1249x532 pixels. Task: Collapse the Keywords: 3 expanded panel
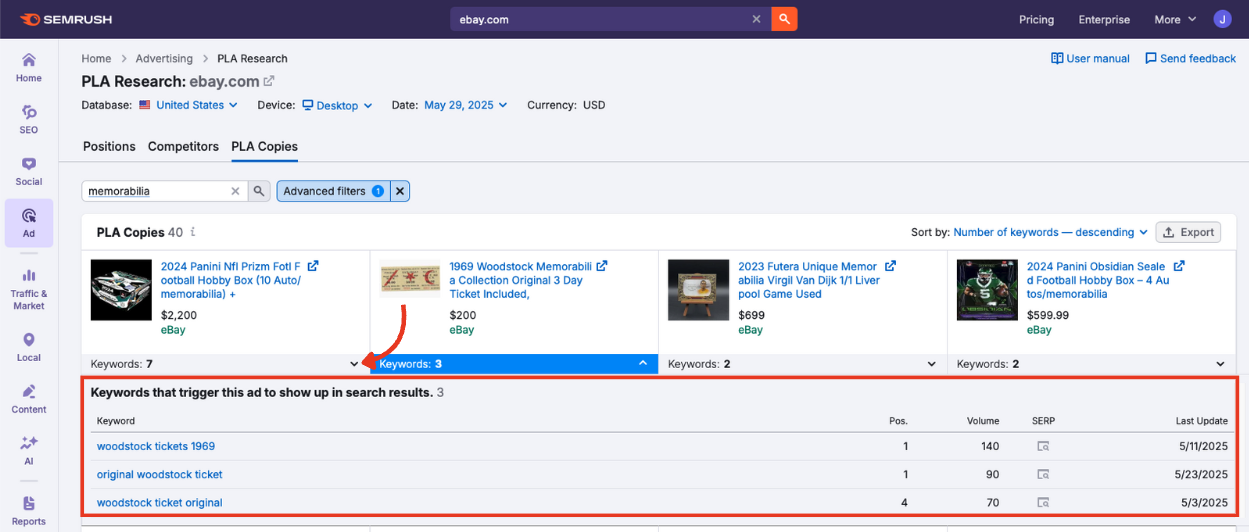click(x=643, y=364)
